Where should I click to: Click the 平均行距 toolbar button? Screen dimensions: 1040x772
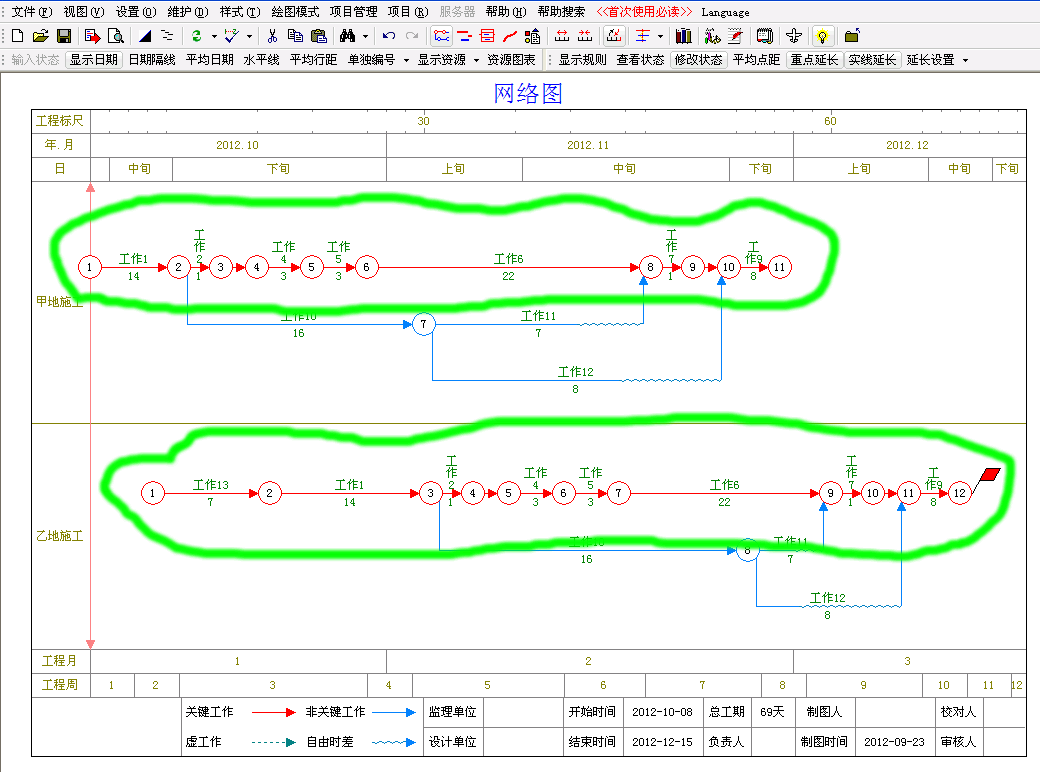[x=313, y=60]
